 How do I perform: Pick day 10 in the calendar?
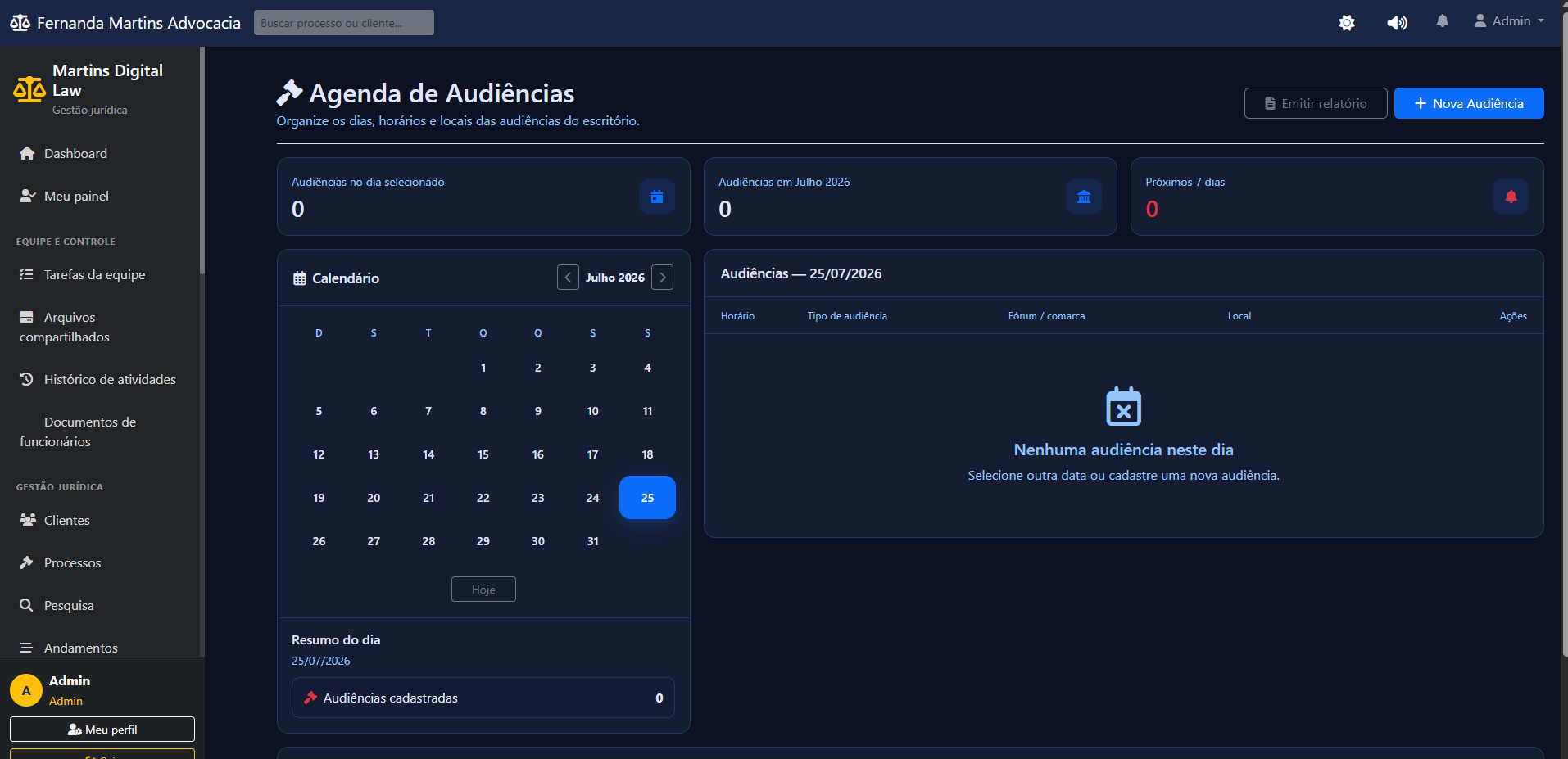(x=592, y=411)
